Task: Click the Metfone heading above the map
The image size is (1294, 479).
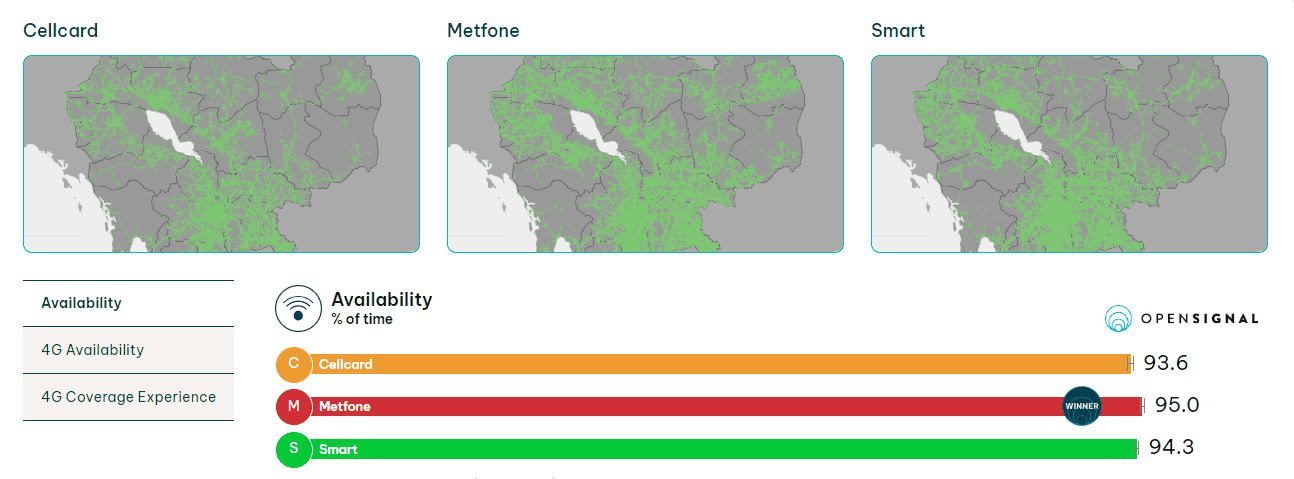Action: pos(483,31)
